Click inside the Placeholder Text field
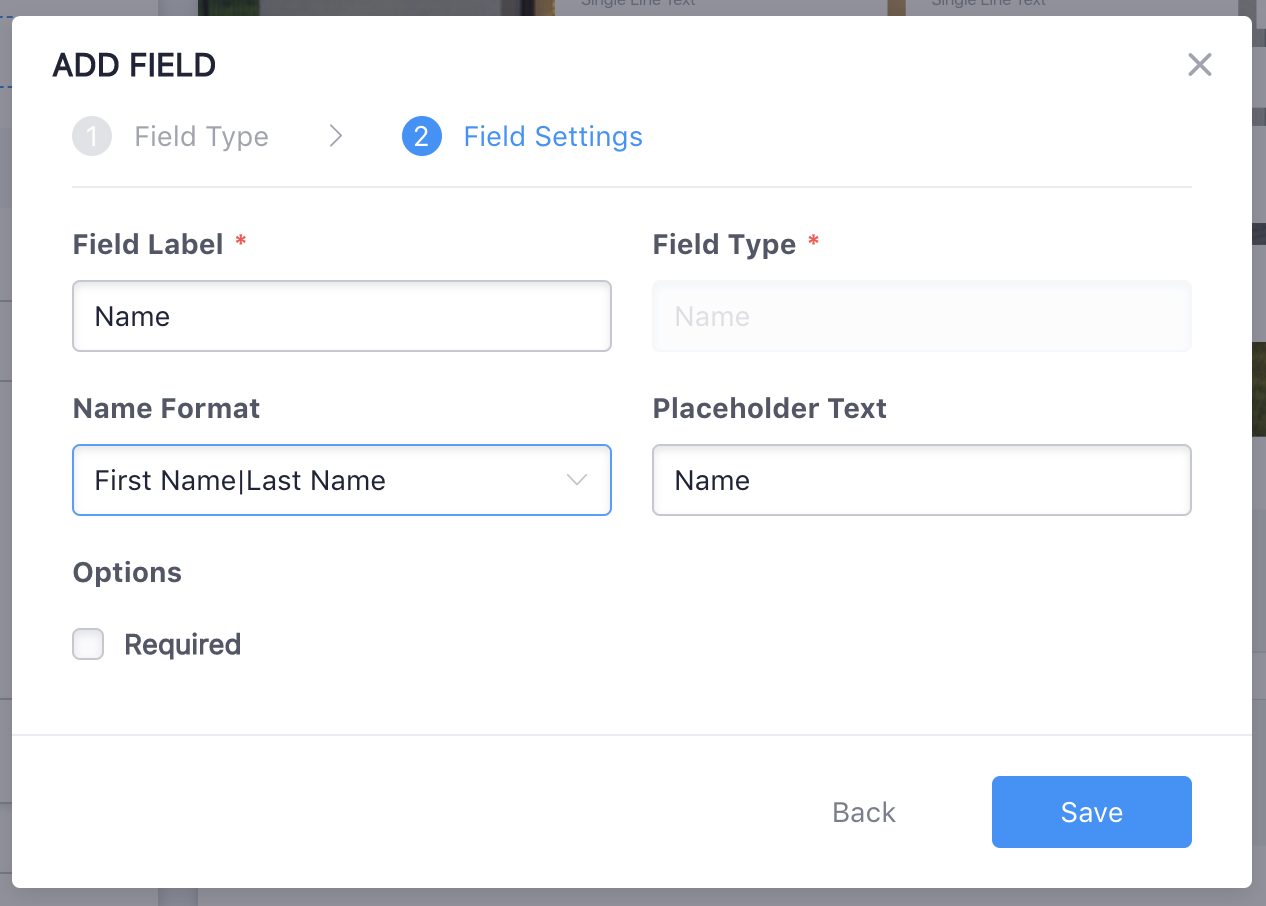The width and height of the screenshot is (1266, 906). 921,480
